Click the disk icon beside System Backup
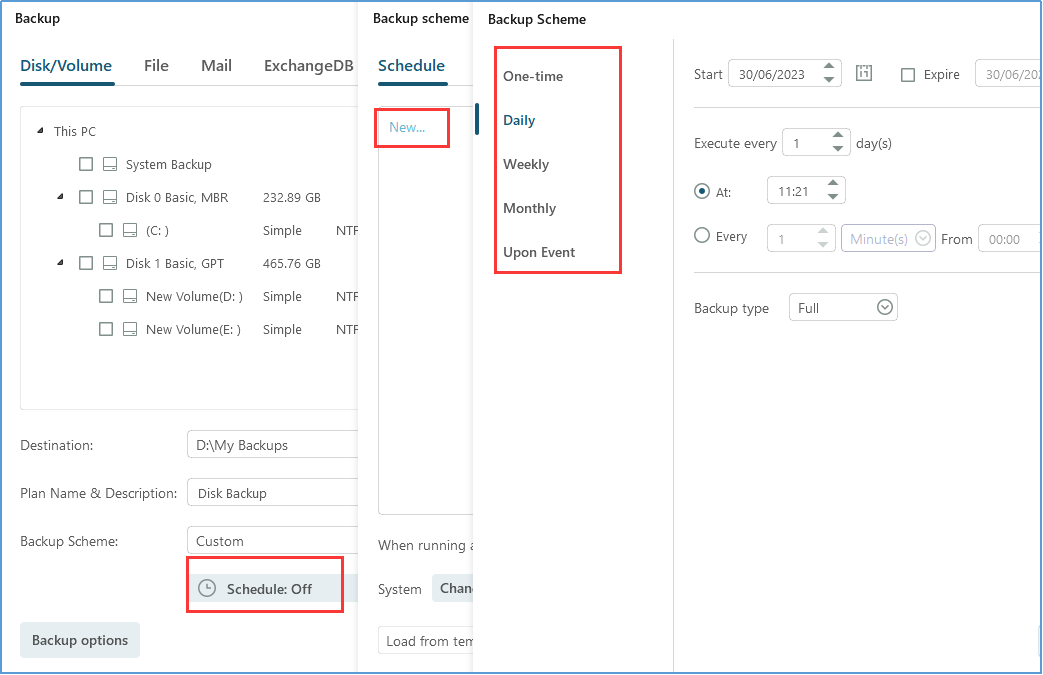1043x675 pixels. 108,163
